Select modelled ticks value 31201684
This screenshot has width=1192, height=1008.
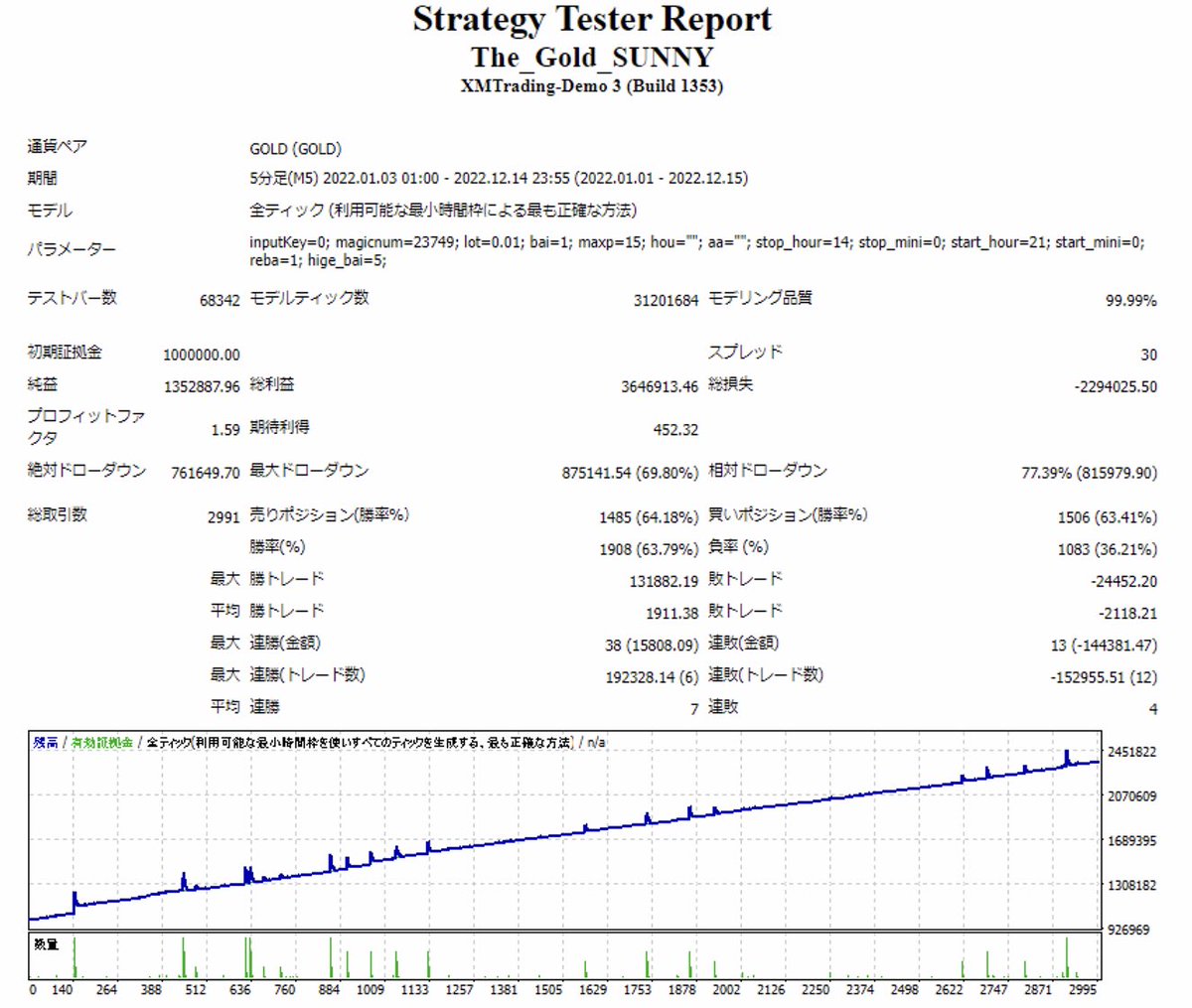(x=666, y=300)
